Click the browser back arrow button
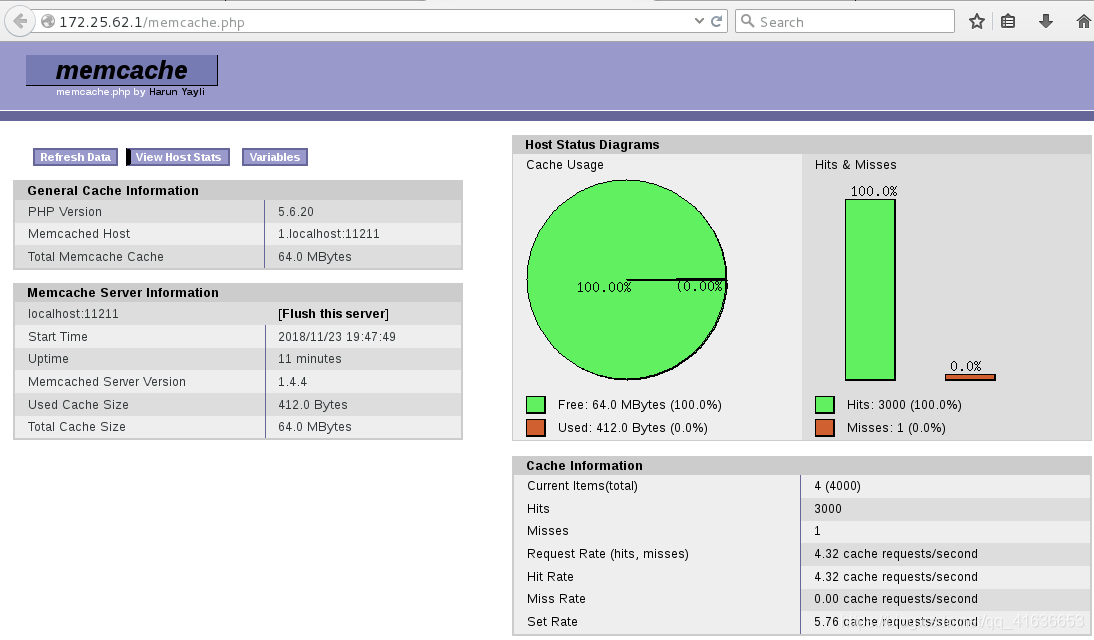Viewport: 1094px width, 640px height. (20, 22)
